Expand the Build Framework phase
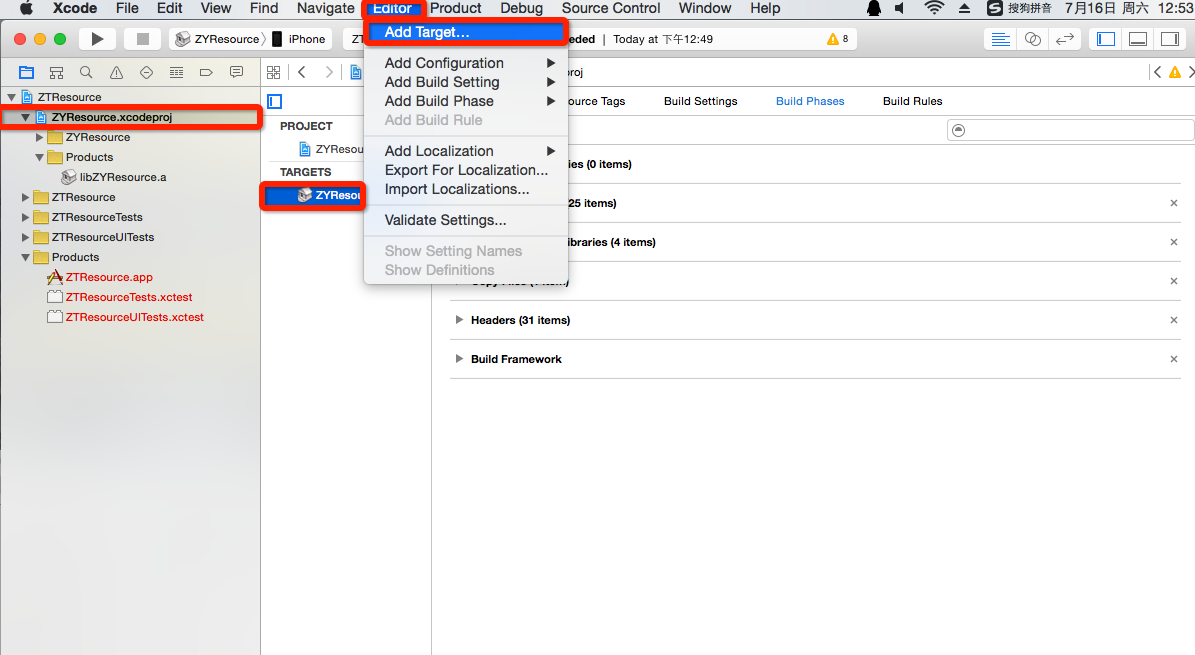1195x655 pixels. tap(459, 359)
